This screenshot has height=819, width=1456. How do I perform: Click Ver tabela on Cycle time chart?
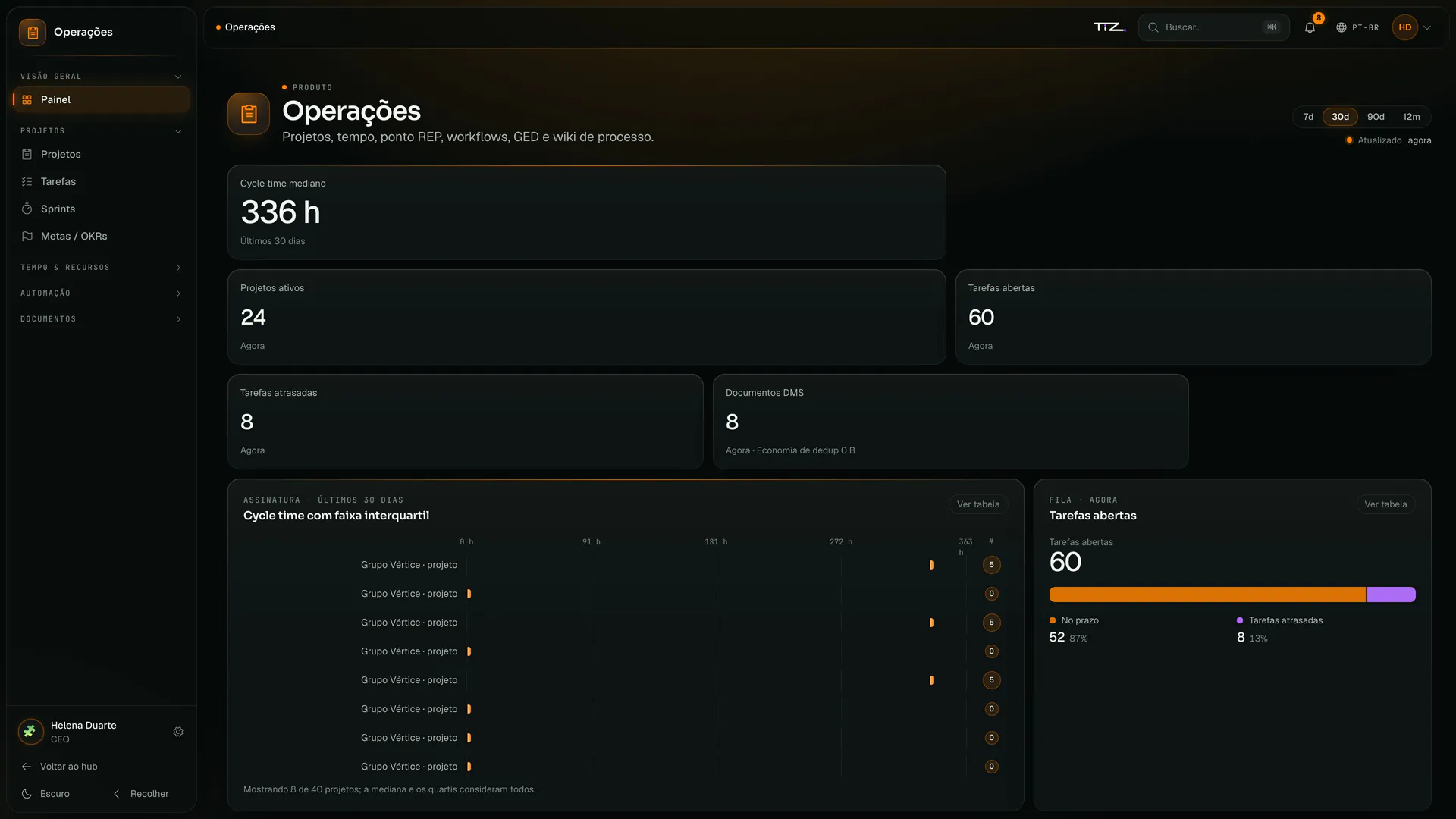[x=977, y=504]
